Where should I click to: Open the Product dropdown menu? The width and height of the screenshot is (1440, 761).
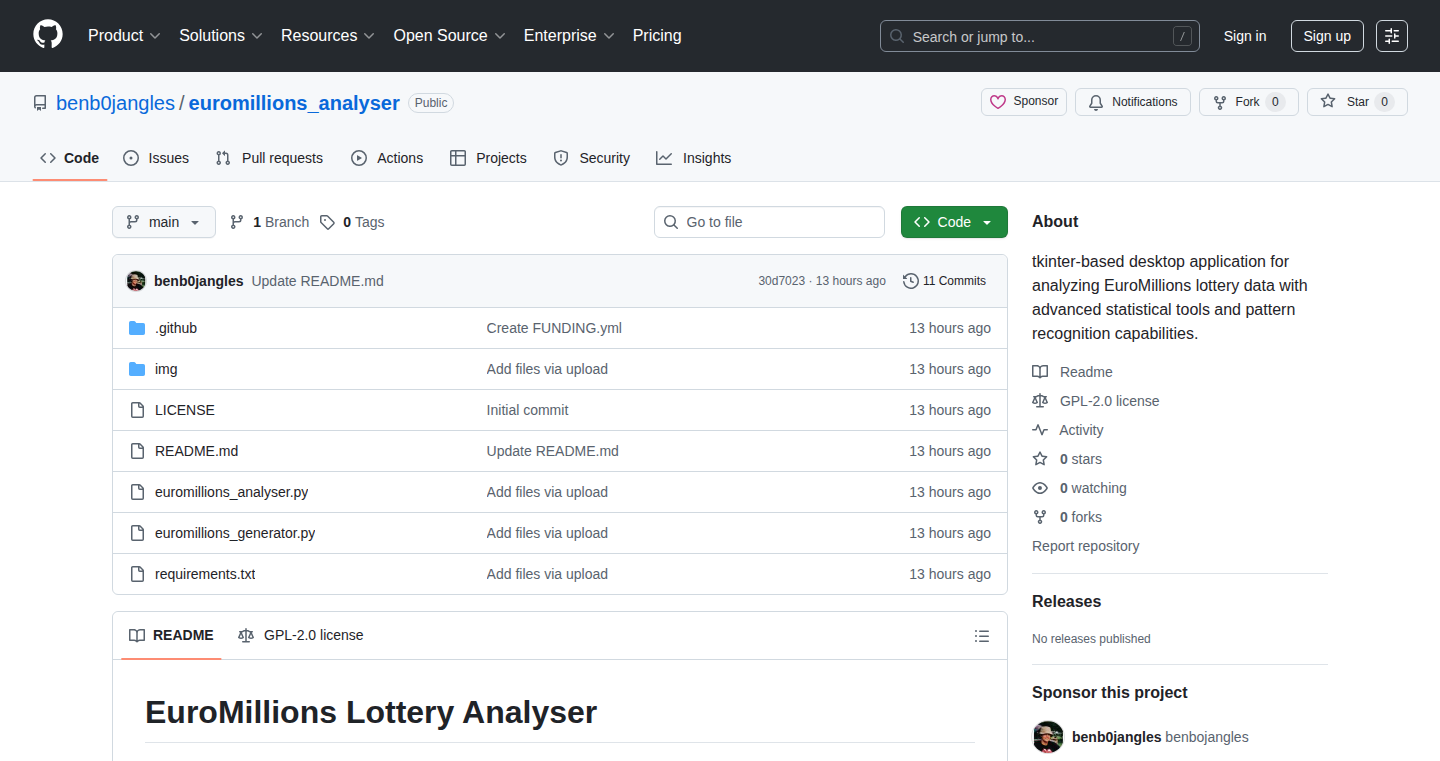click(x=124, y=36)
